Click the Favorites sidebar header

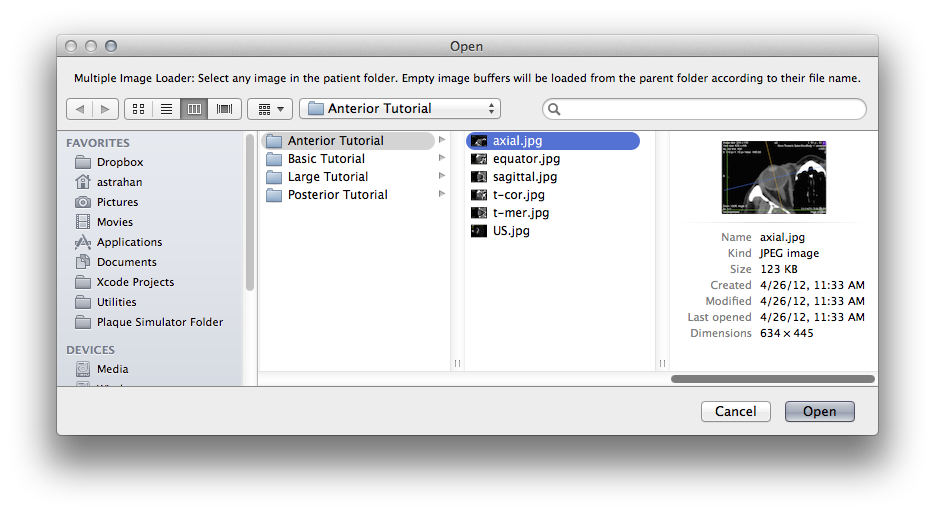[98, 143]
